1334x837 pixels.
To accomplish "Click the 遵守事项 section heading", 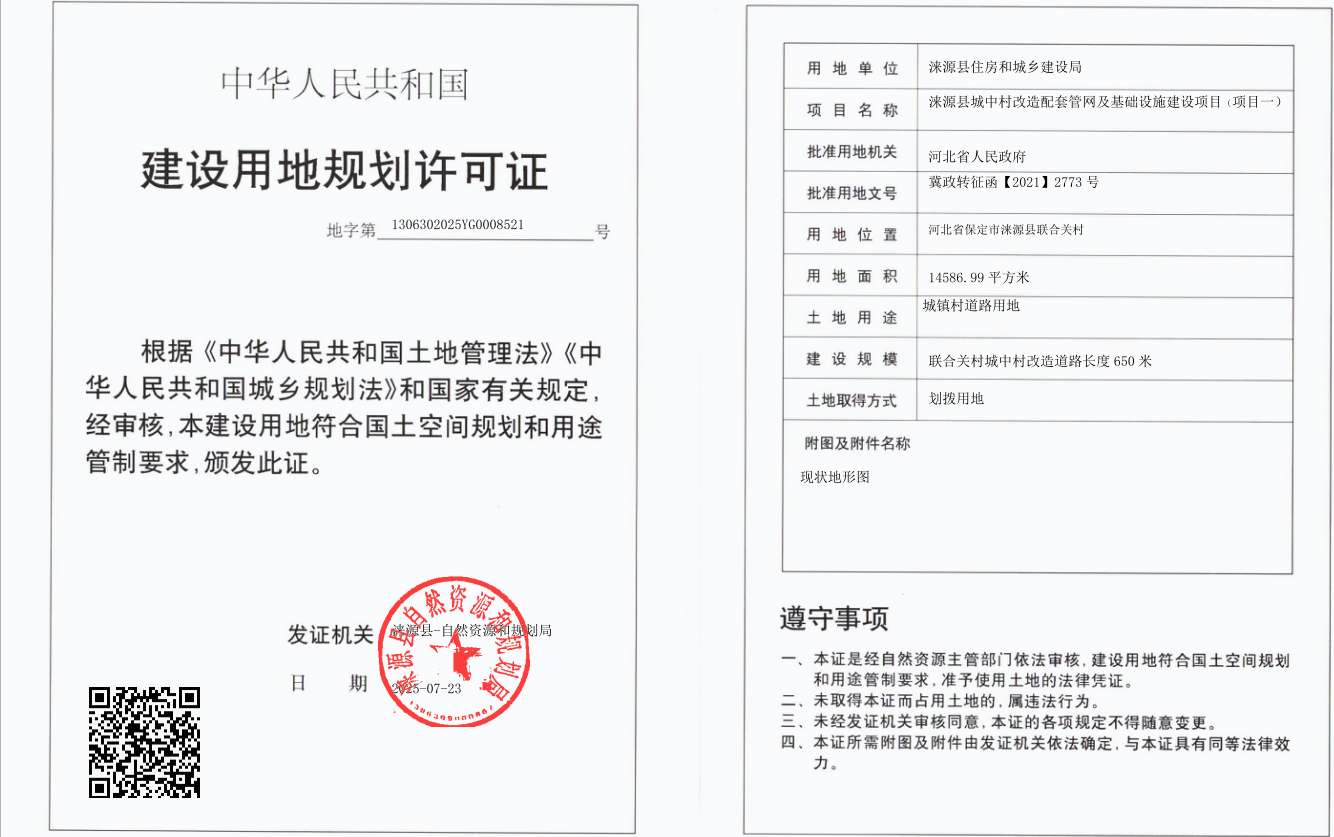I will click(x=834, y=618).
